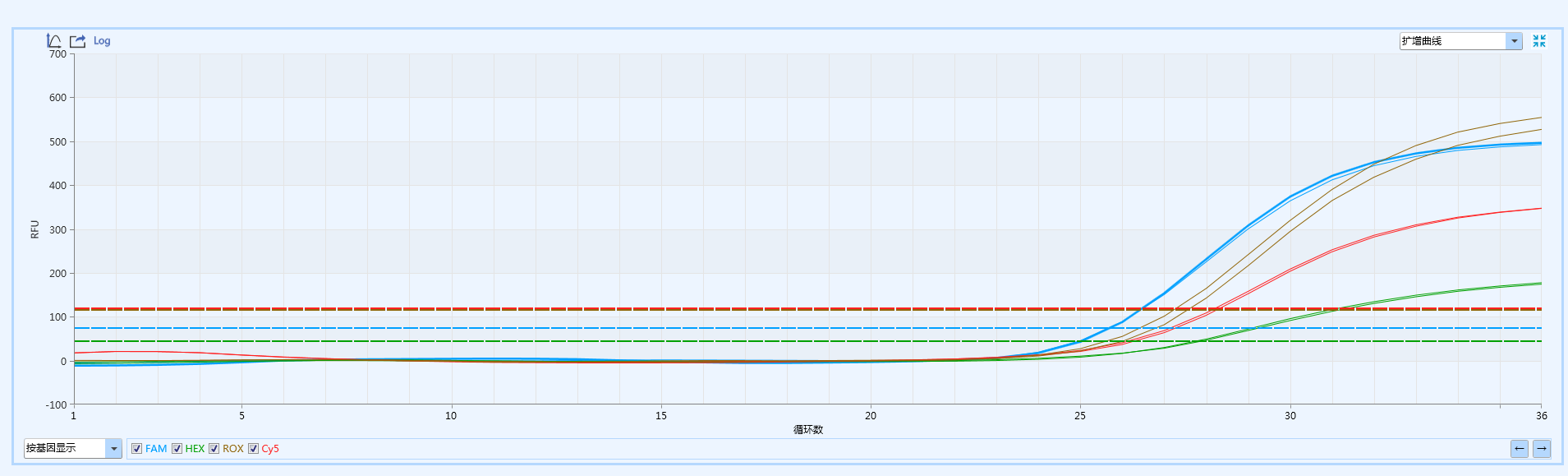The height and width of the screenshot is (476, 1568).
Task: Click the RFU y-axis title
Action: click(35, 229)
